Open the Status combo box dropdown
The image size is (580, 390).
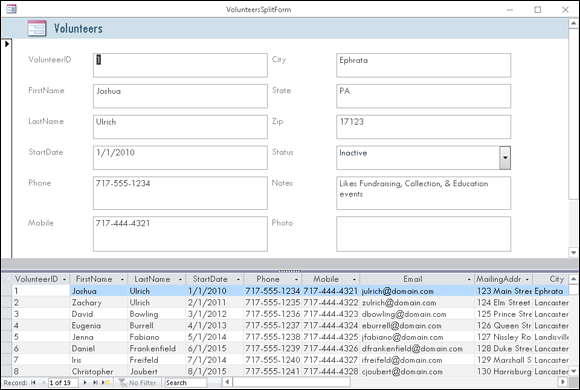(x=505, y=158)
